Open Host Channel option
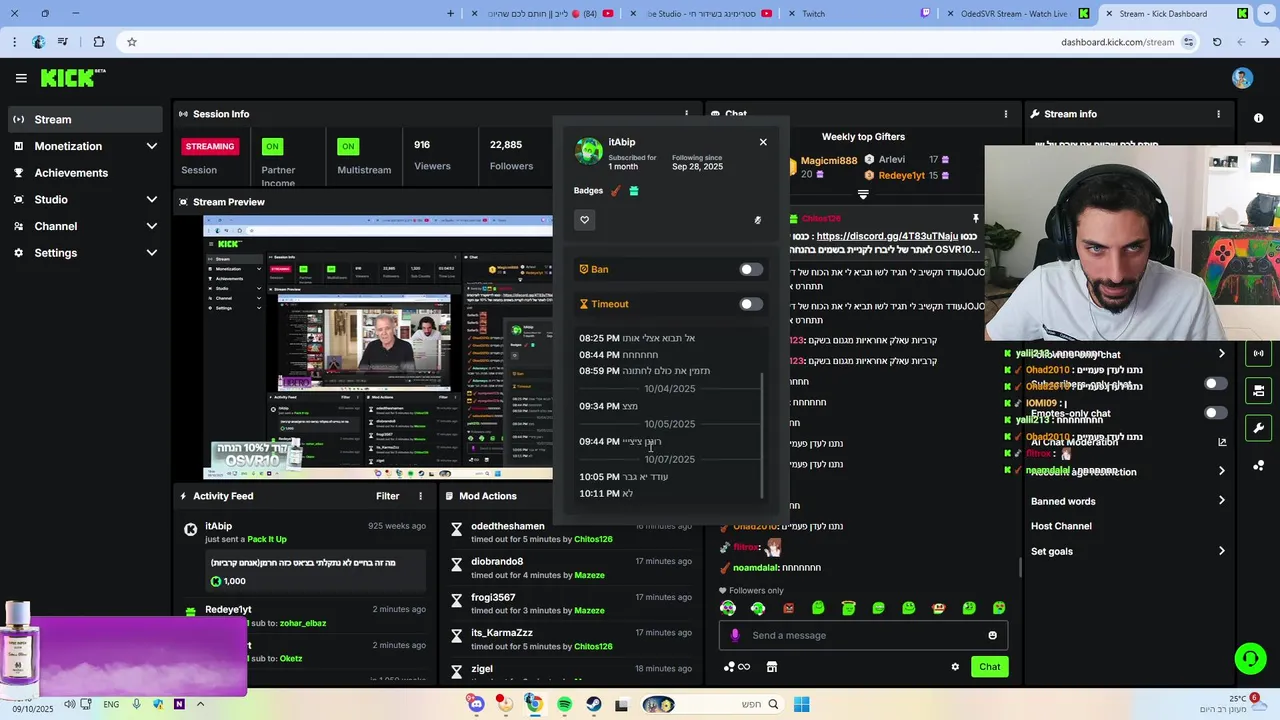This screenshot has width=1280, height=720. click(1061, 526)
